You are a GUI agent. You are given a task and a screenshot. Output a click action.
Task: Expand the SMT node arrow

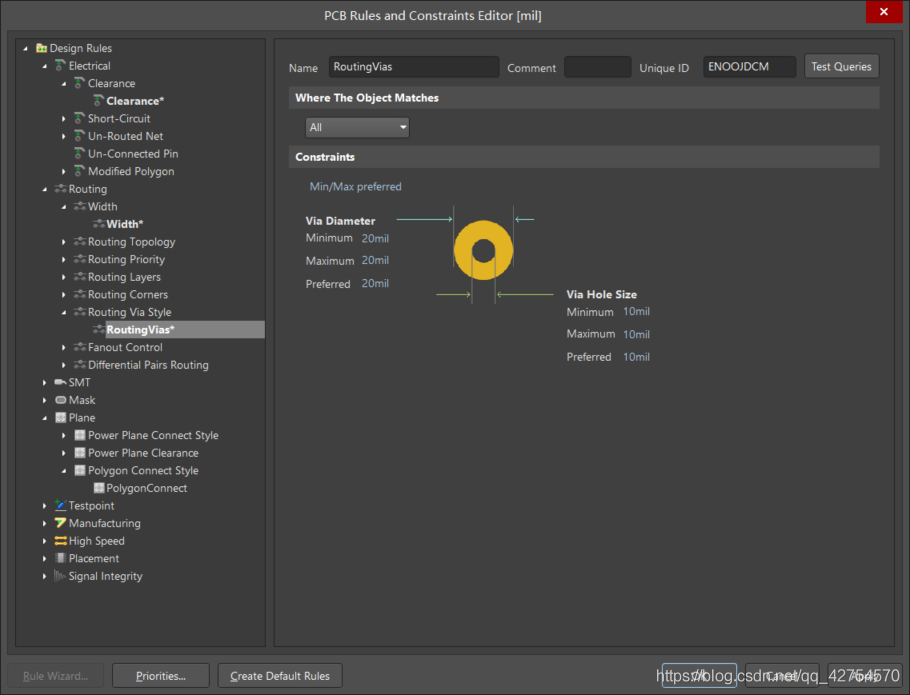tap(45, 382)
